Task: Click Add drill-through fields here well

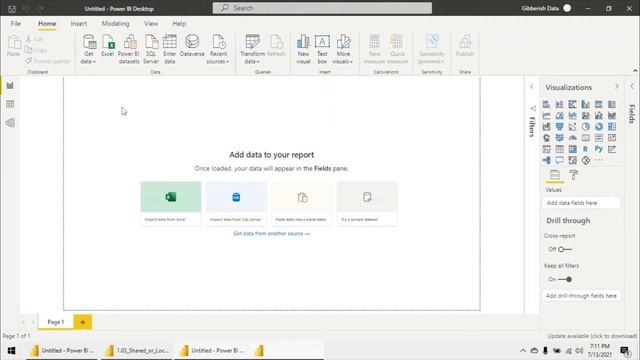Action: [x=581, y=296]
